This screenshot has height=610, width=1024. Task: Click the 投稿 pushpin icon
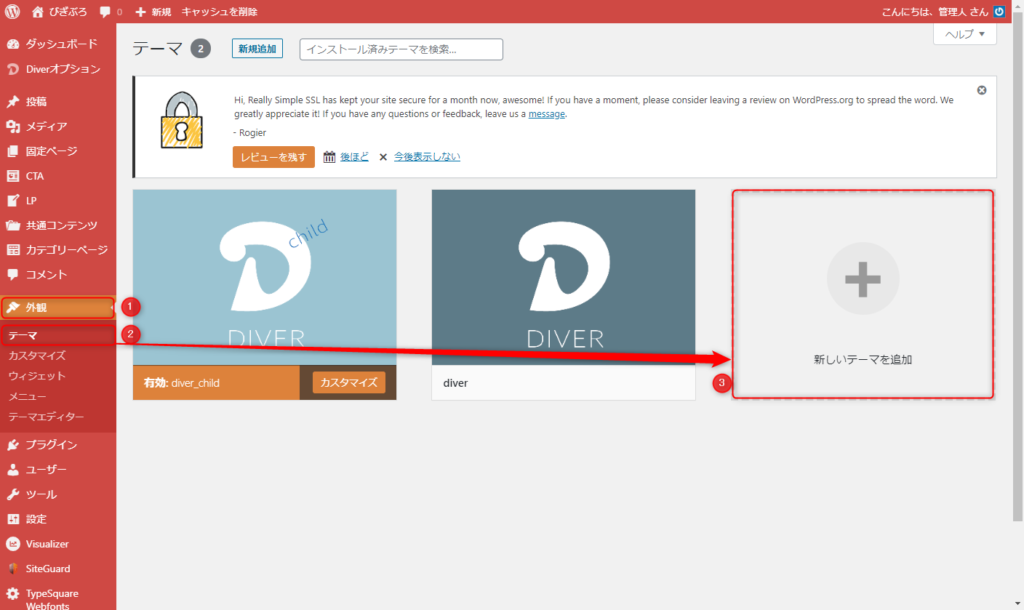13,101
